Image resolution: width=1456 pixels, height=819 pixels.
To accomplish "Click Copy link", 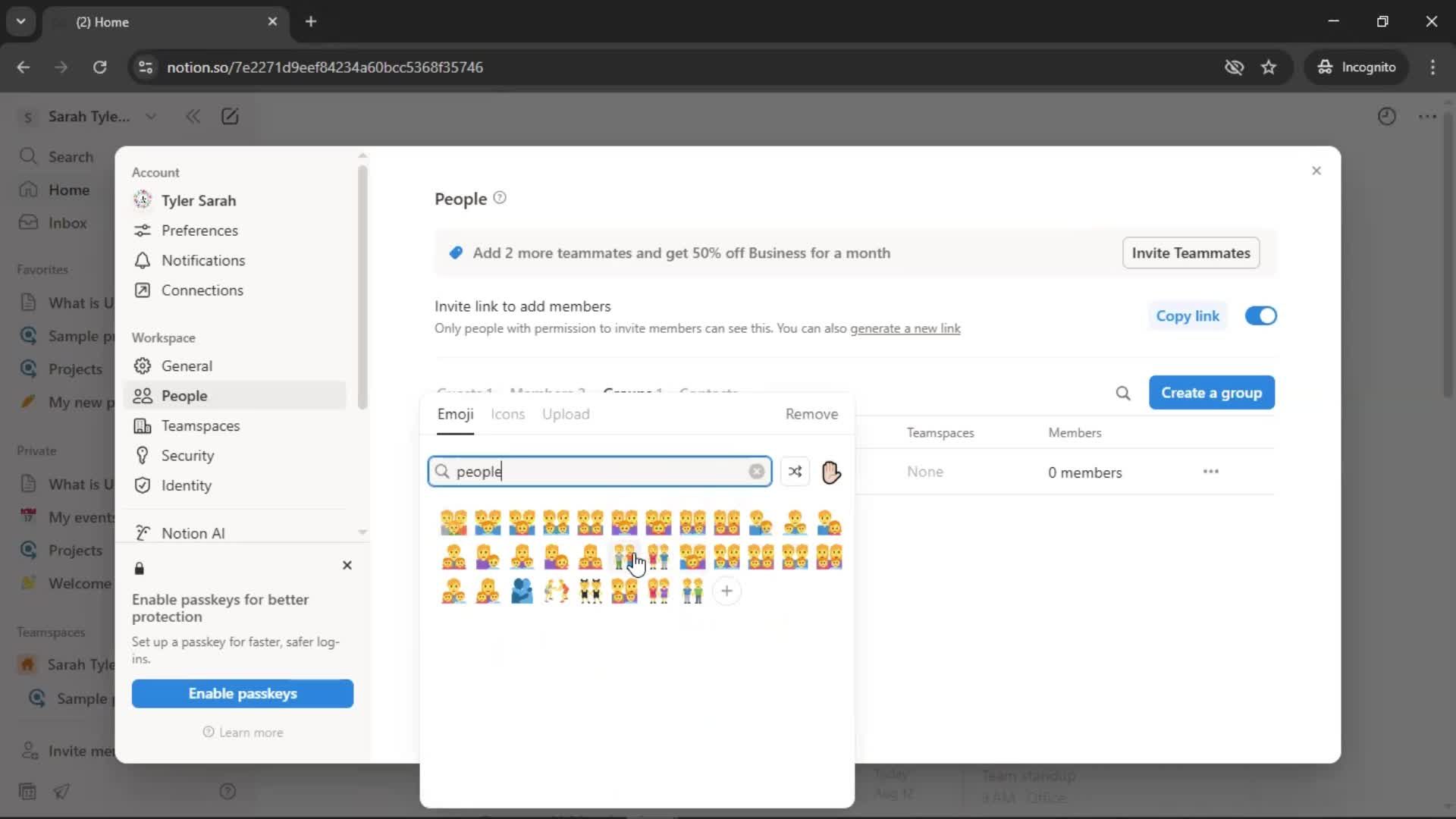I will (1188, 315).
